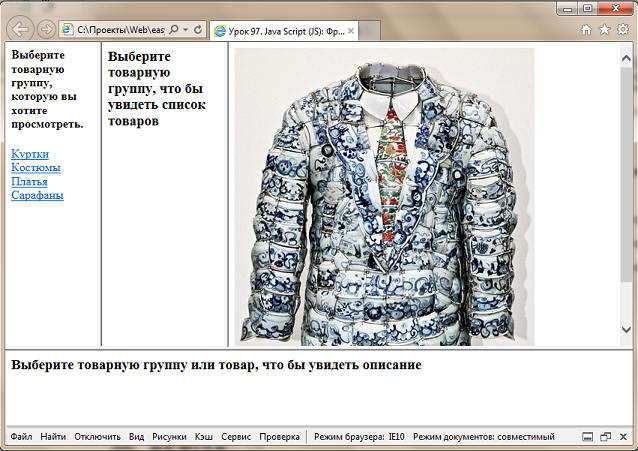Follow the Куртки link
This screenshot has height=451, width=638.
(30, 154)
